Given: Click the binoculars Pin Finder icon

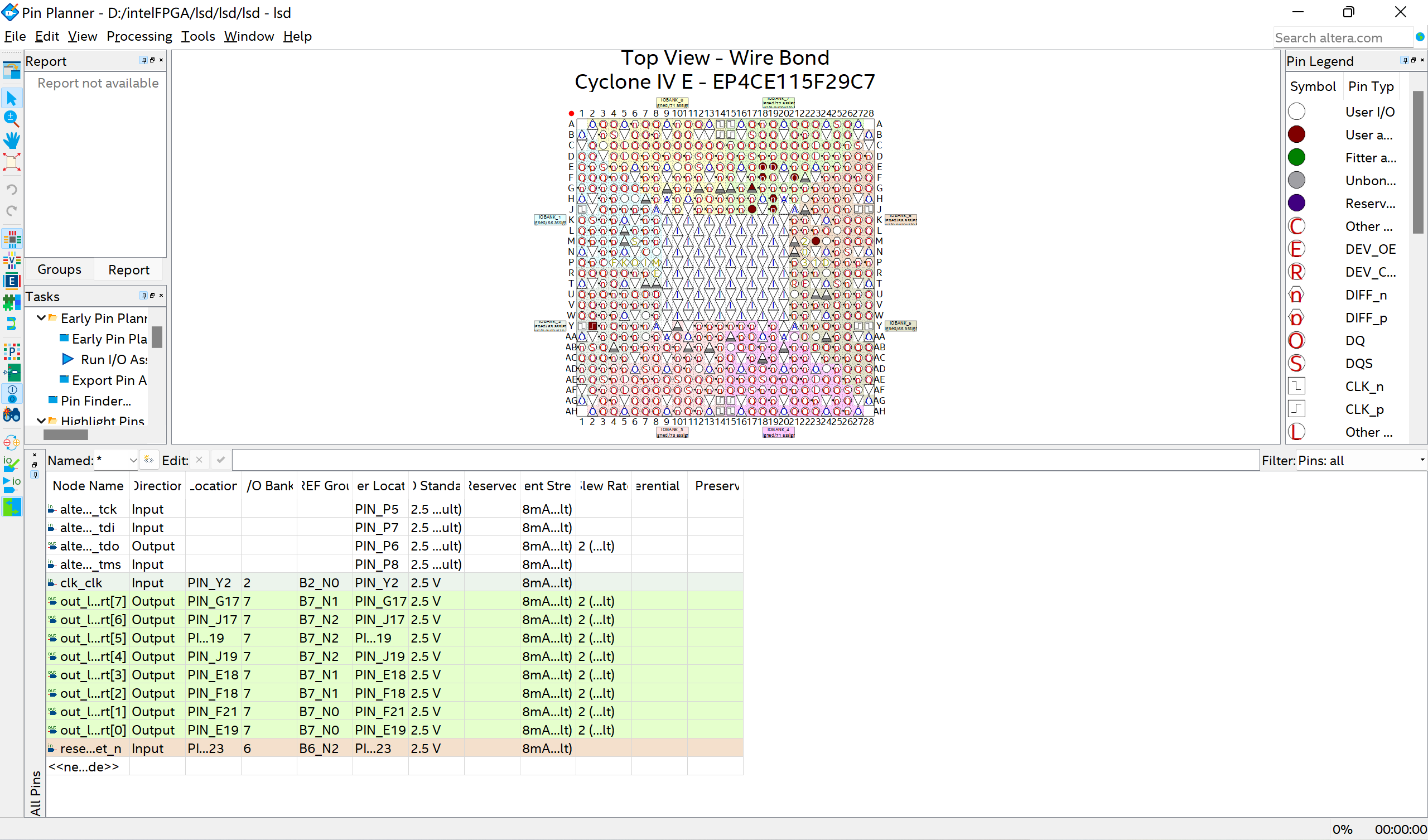Looking at the screenshot, I should (11, 415).
